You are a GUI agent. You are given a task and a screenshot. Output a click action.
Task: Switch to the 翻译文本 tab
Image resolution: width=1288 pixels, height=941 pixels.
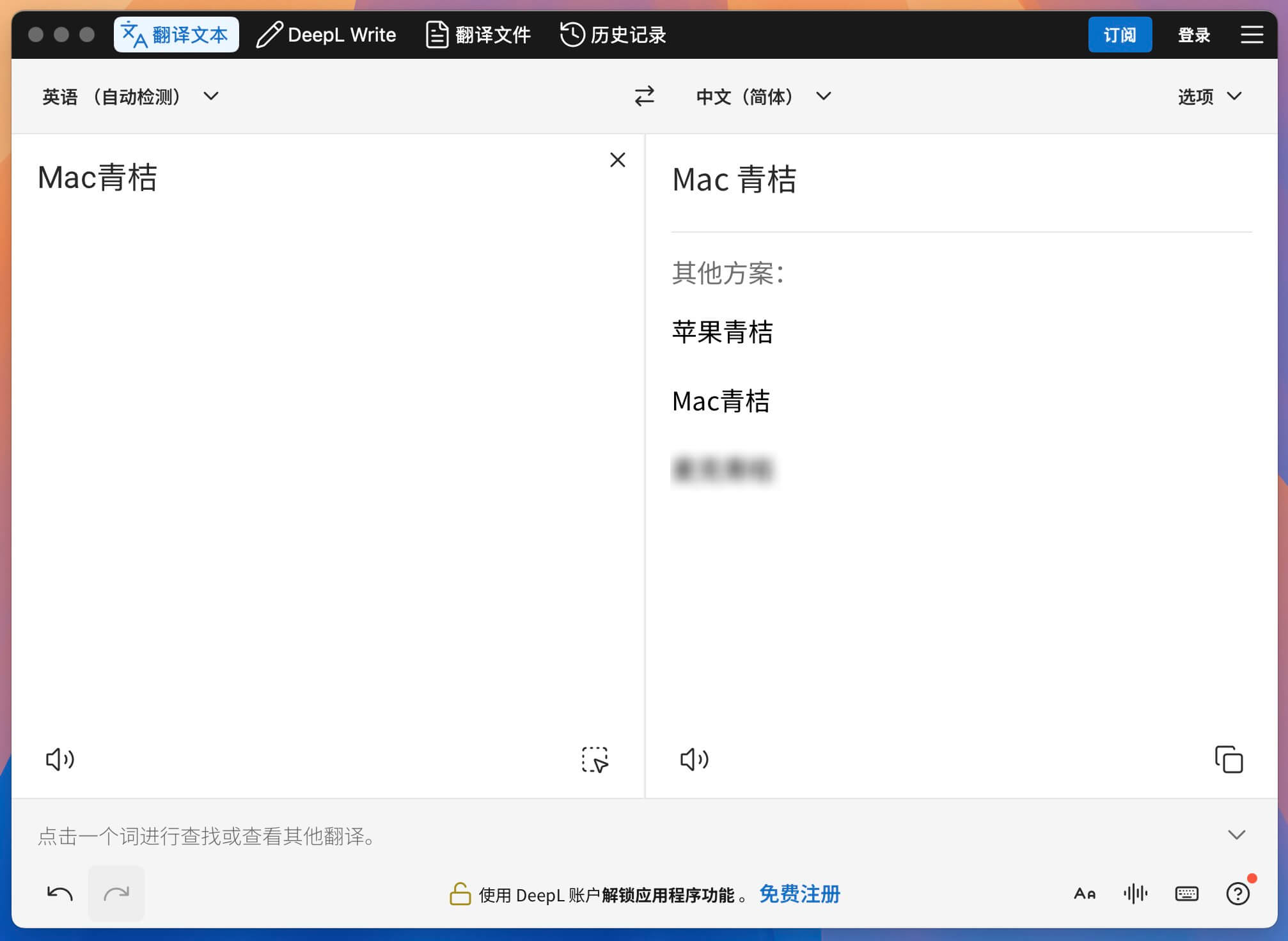click(176, 35)
